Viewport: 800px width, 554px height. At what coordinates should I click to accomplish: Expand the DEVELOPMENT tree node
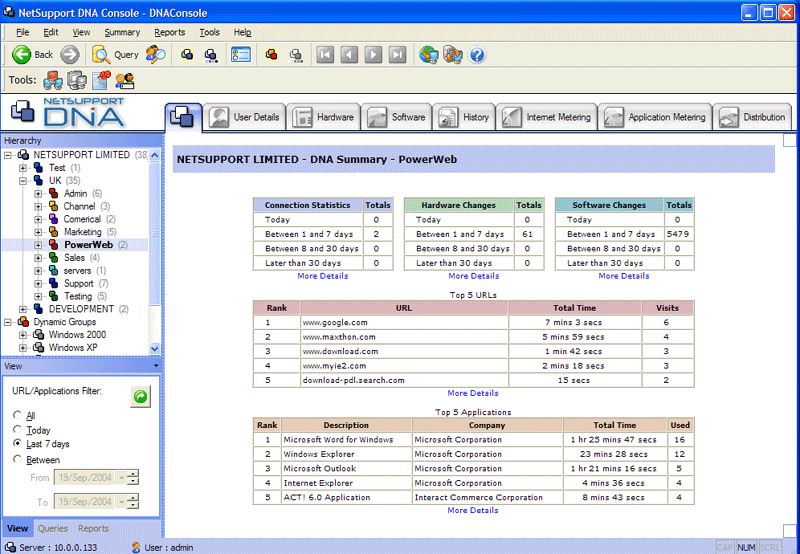click(23, 309)
